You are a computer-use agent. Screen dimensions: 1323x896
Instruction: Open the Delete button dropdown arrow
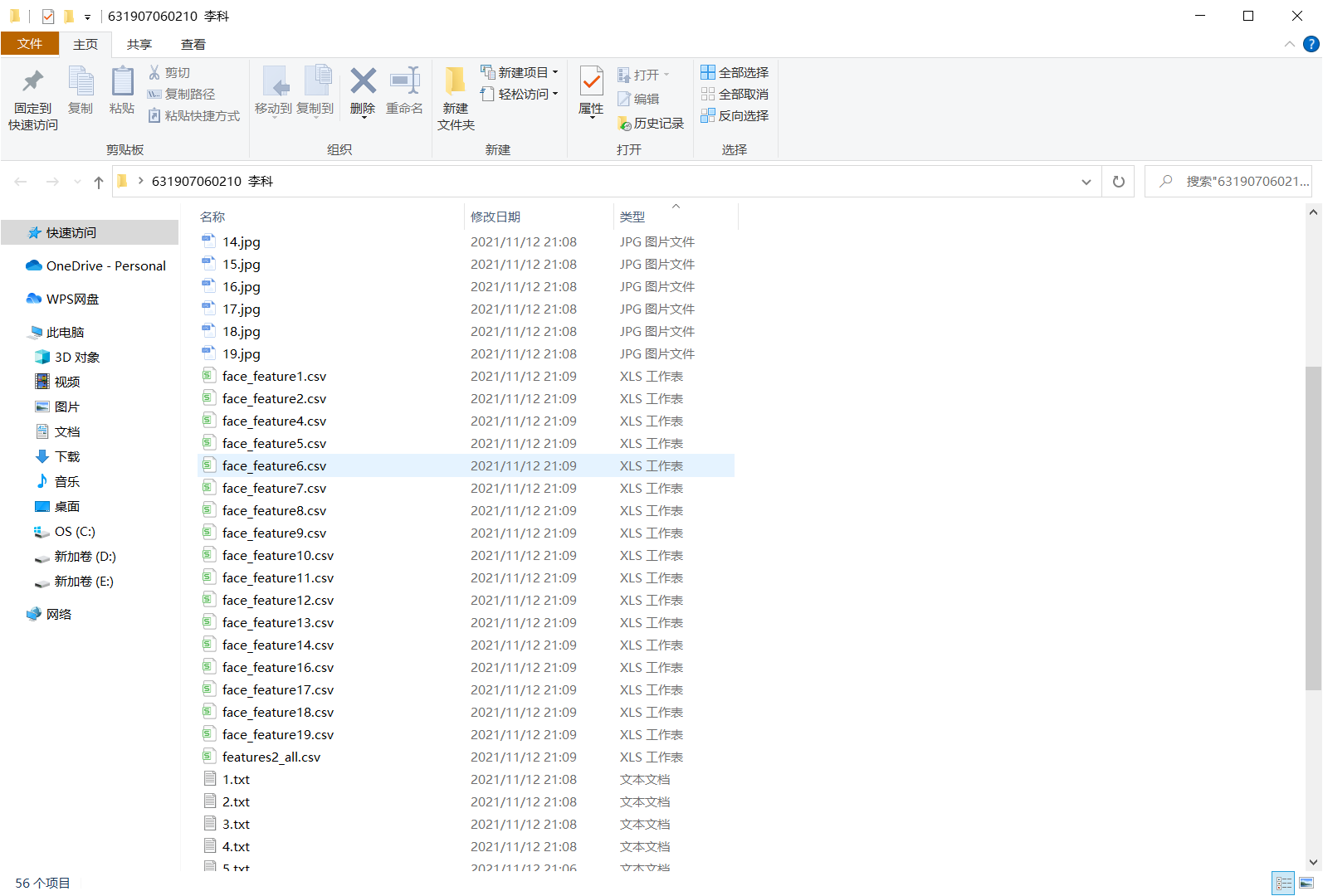click(x=364, y=119)
